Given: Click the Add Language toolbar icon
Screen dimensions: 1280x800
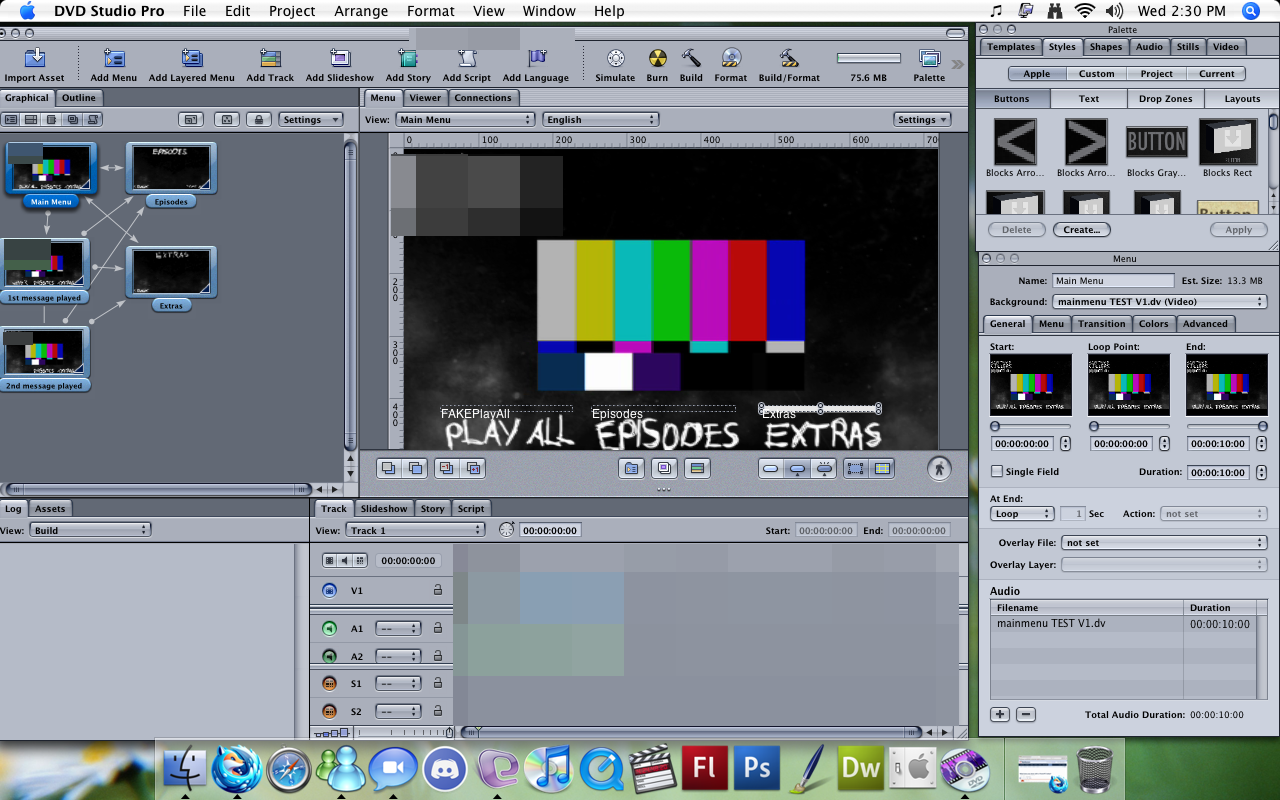Looking at the screenshot, I should [536, 58].
